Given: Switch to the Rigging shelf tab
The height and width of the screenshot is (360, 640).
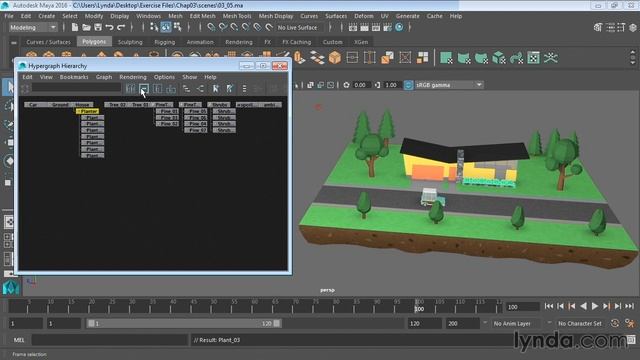Looking at the screenshot, I should [164, 42].
